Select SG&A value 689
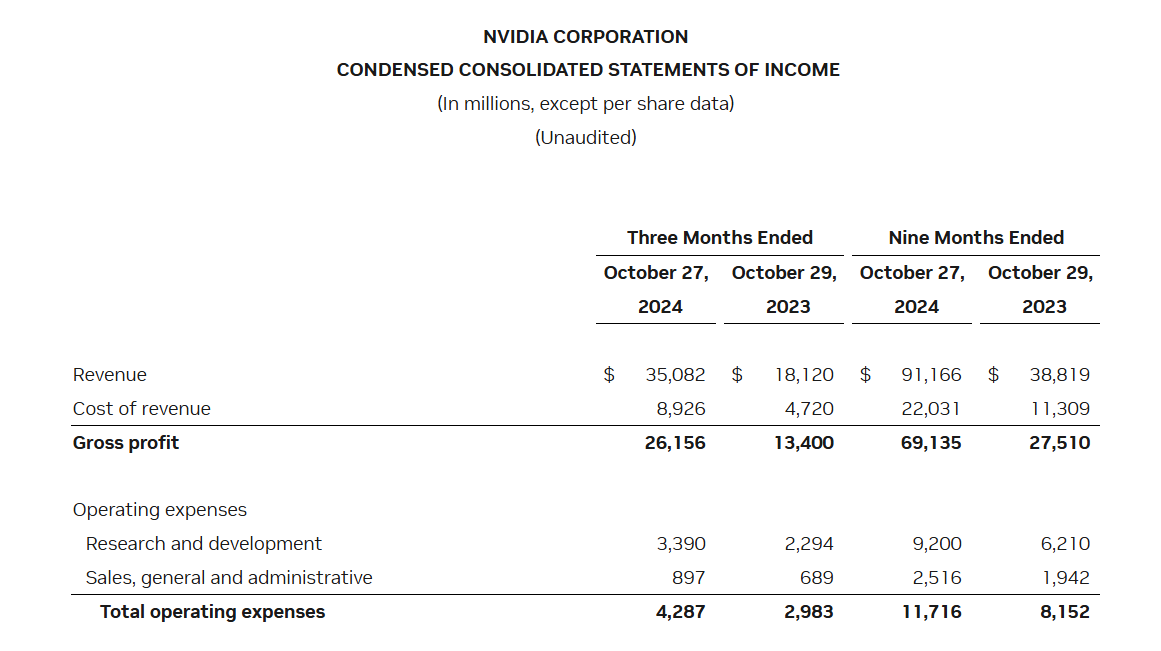The width and height of the screenshot is (1161, 651). pos(817,578)
